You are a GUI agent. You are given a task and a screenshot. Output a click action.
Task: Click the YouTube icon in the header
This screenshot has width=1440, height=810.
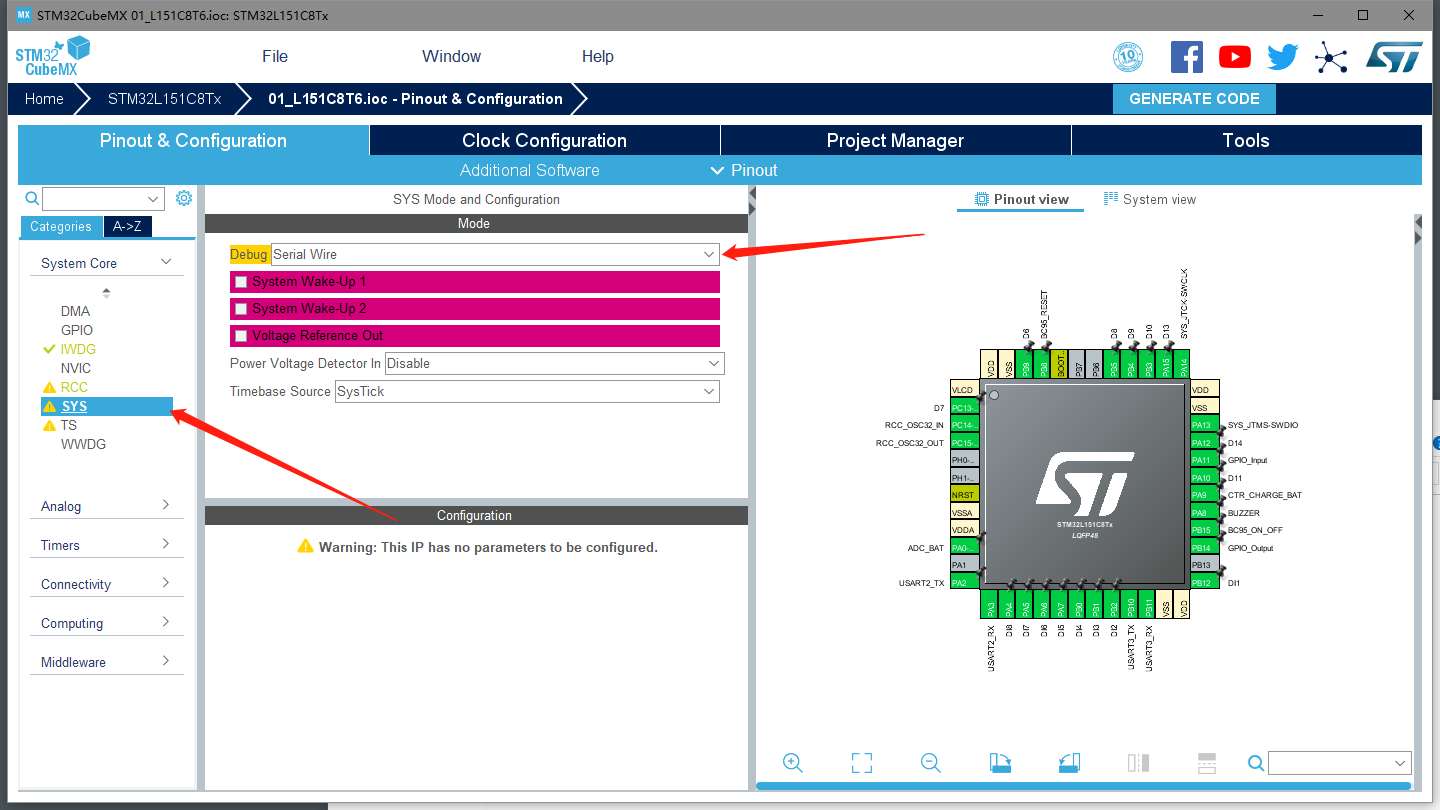1235,57
